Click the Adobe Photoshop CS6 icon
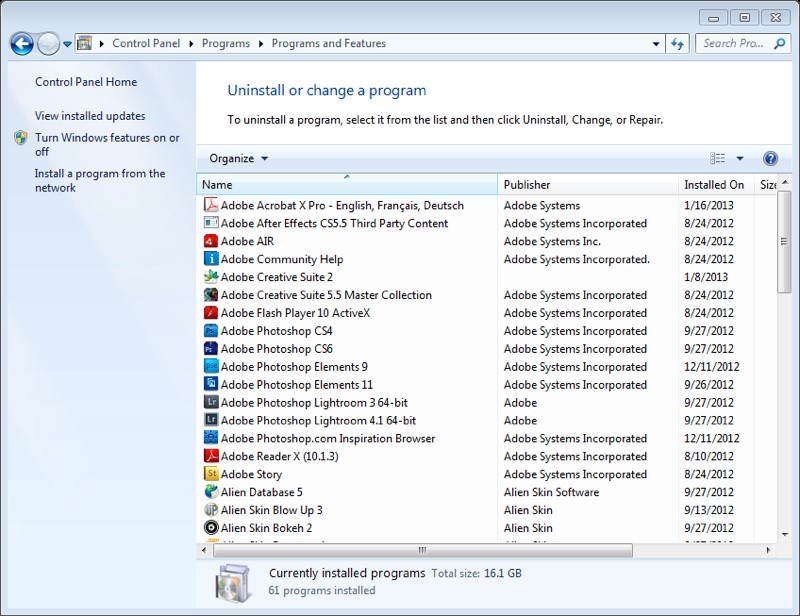Image resolution: width=800 pixels, height=616 pixels. [x=211, y=350]
